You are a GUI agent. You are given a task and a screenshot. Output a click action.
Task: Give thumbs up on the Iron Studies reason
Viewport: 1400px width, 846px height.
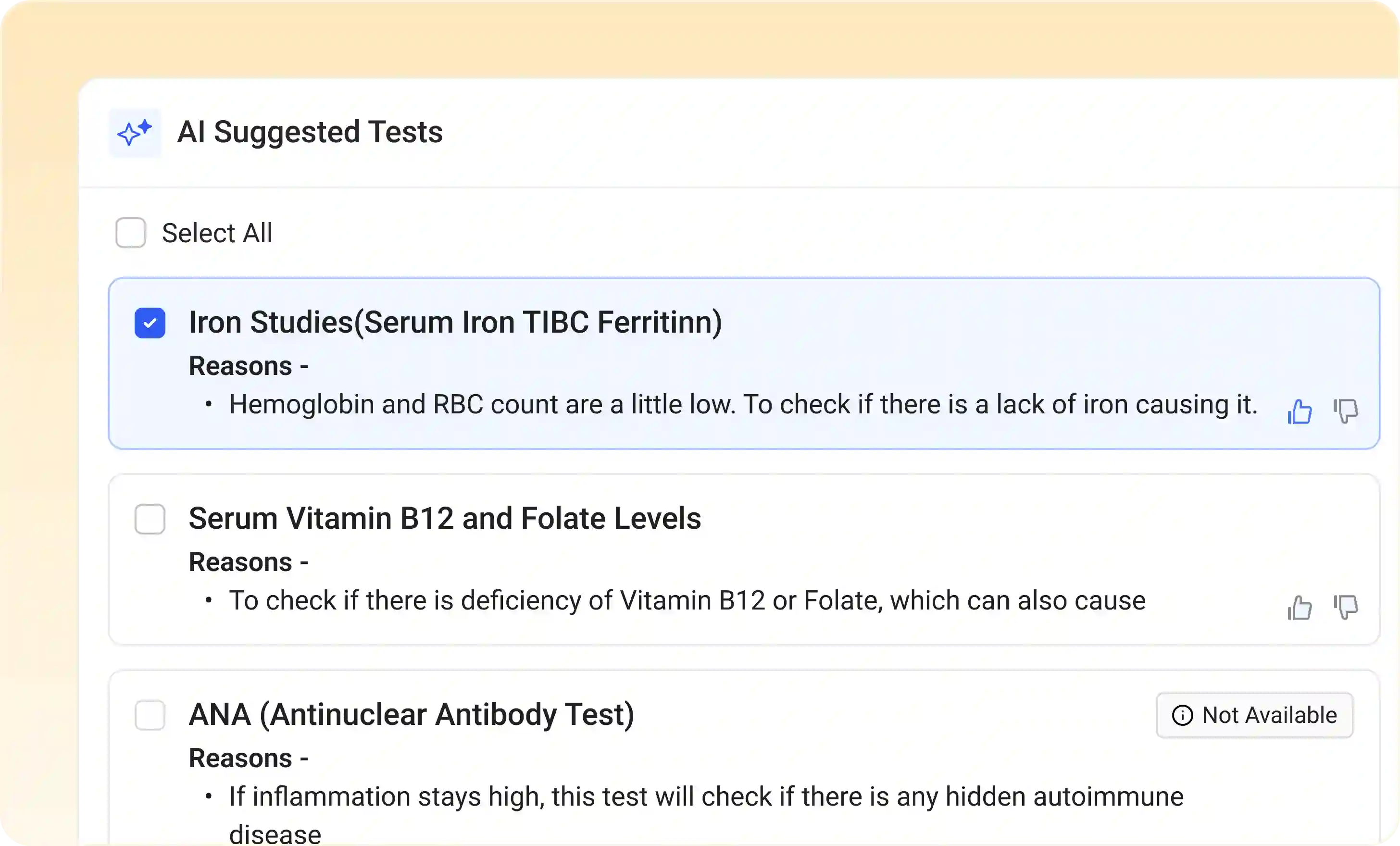pos(1300,411)
